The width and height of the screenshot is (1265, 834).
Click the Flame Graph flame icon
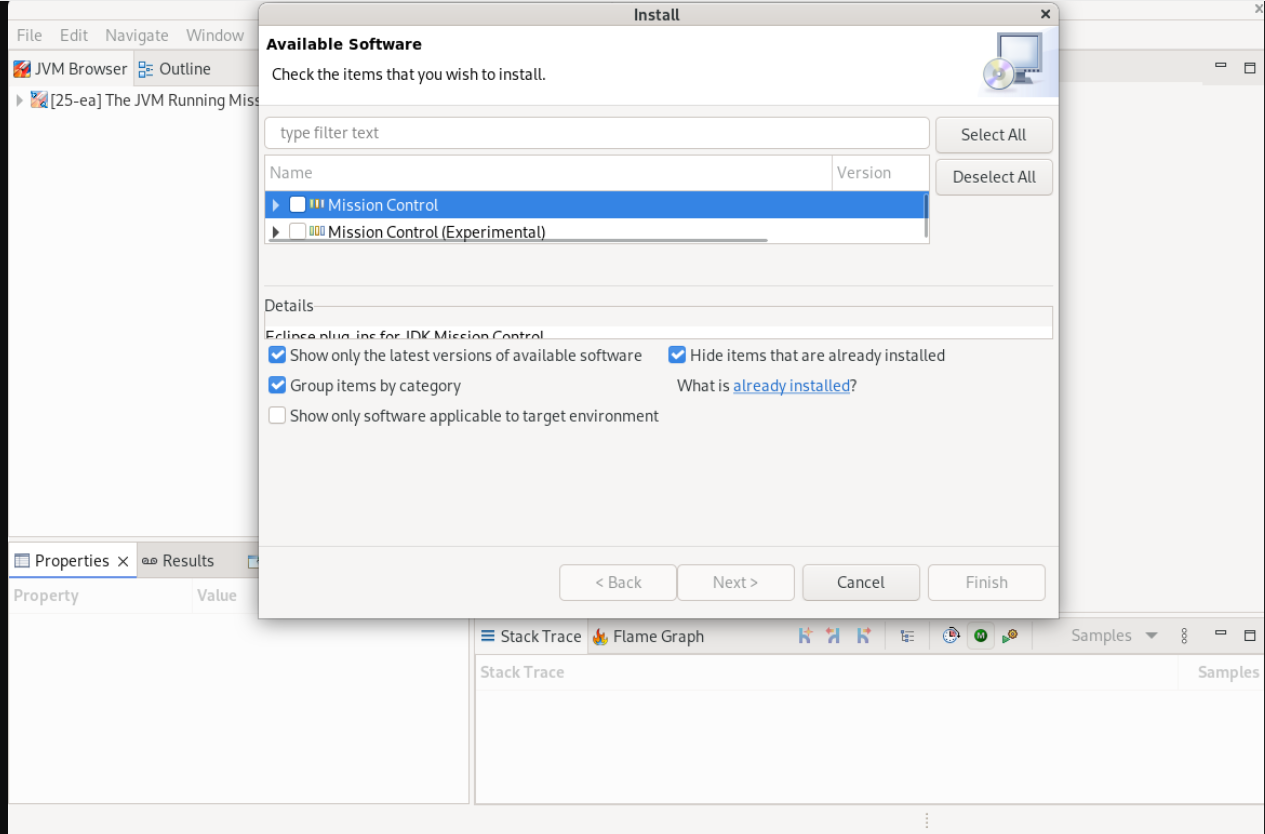tap(600, 637)
